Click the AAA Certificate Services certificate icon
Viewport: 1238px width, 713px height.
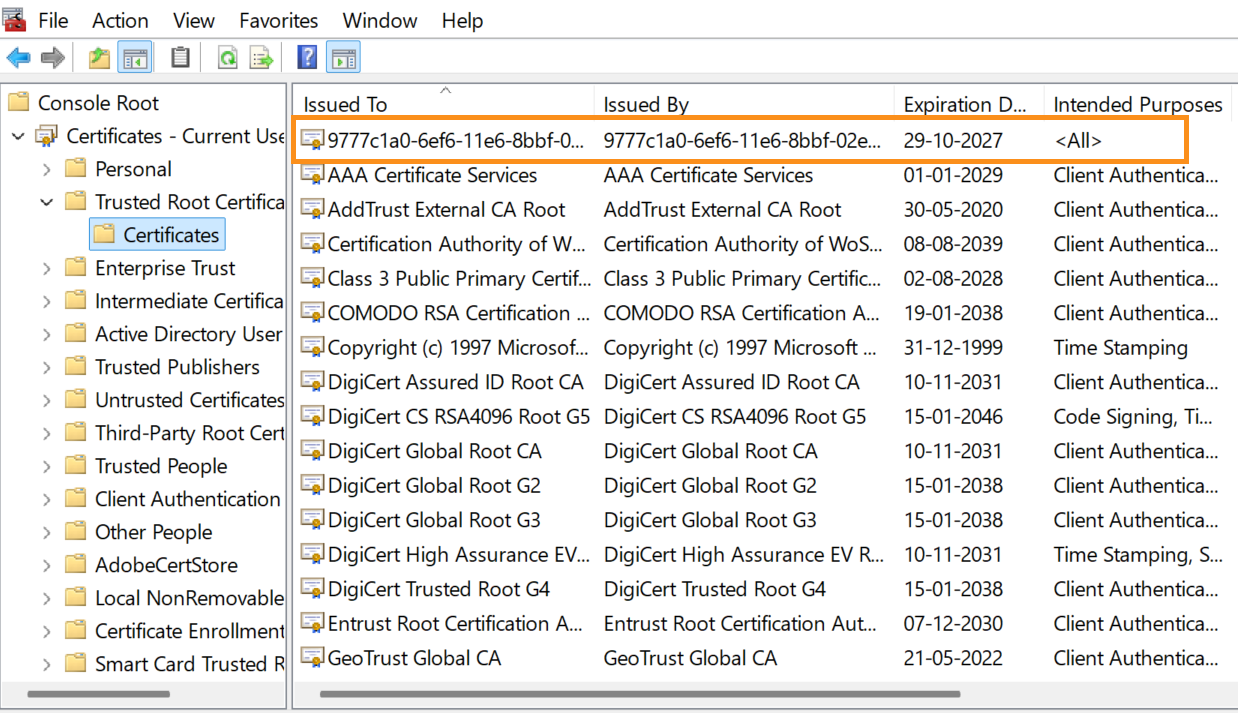pos(313,176)
